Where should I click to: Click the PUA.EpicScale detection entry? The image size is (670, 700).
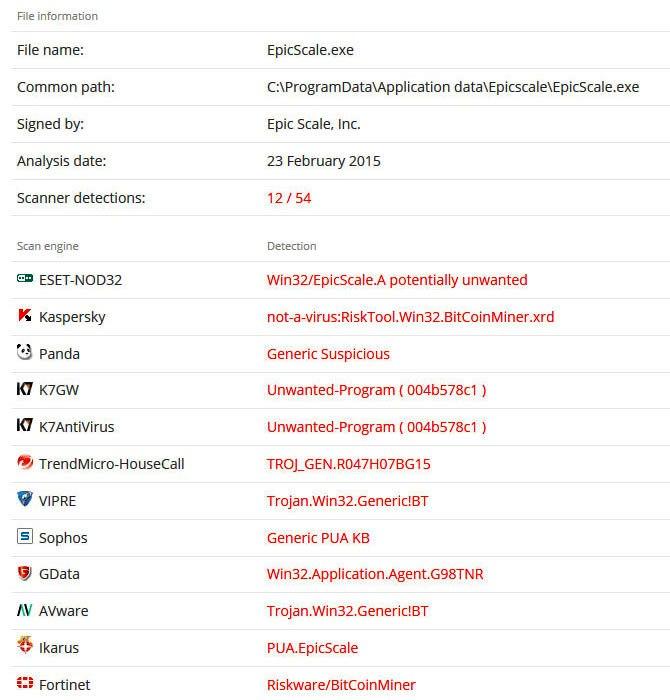click(312, 648)
